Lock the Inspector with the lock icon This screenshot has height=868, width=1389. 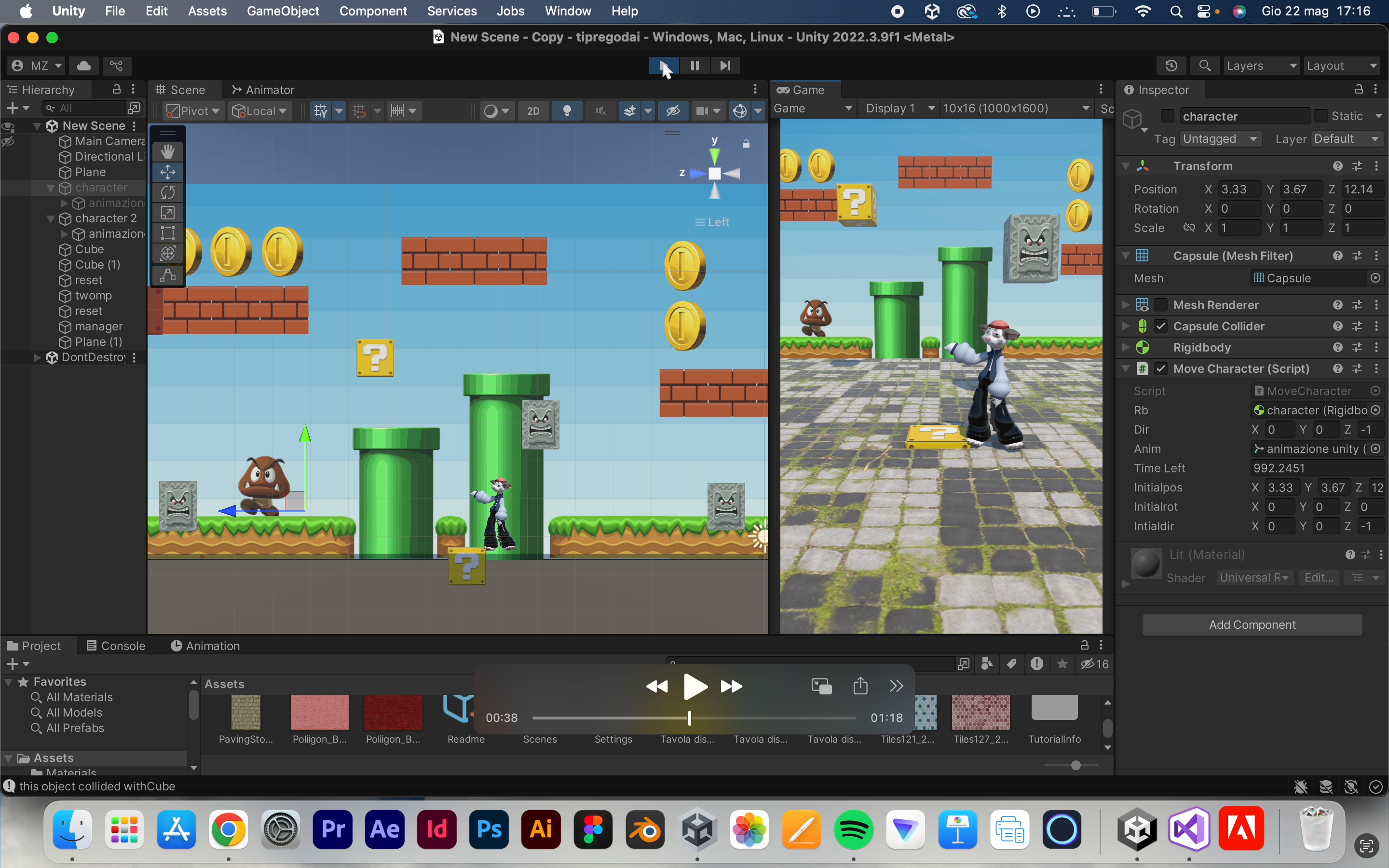pos(1359,89)
